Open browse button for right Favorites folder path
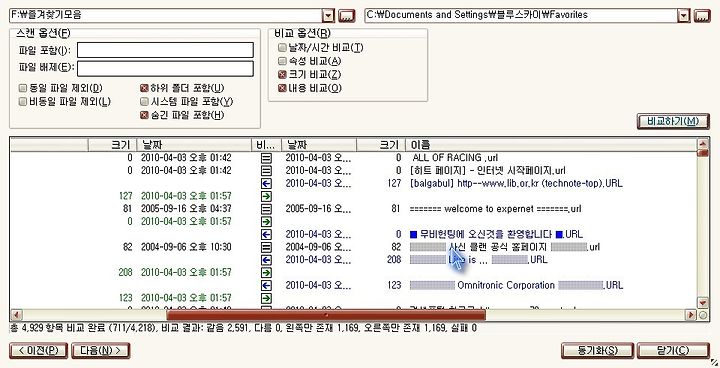The image size is (720, 368). click(702, 16)
